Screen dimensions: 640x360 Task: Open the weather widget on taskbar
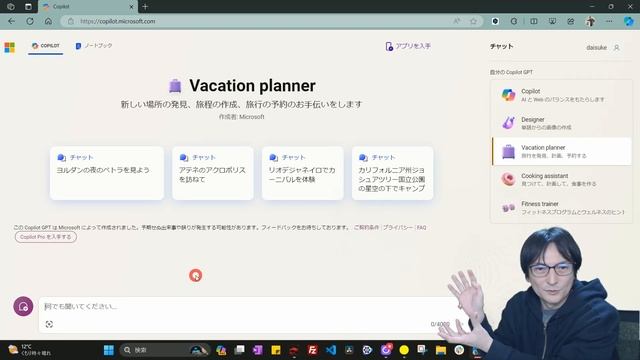[x=29, y=350]
